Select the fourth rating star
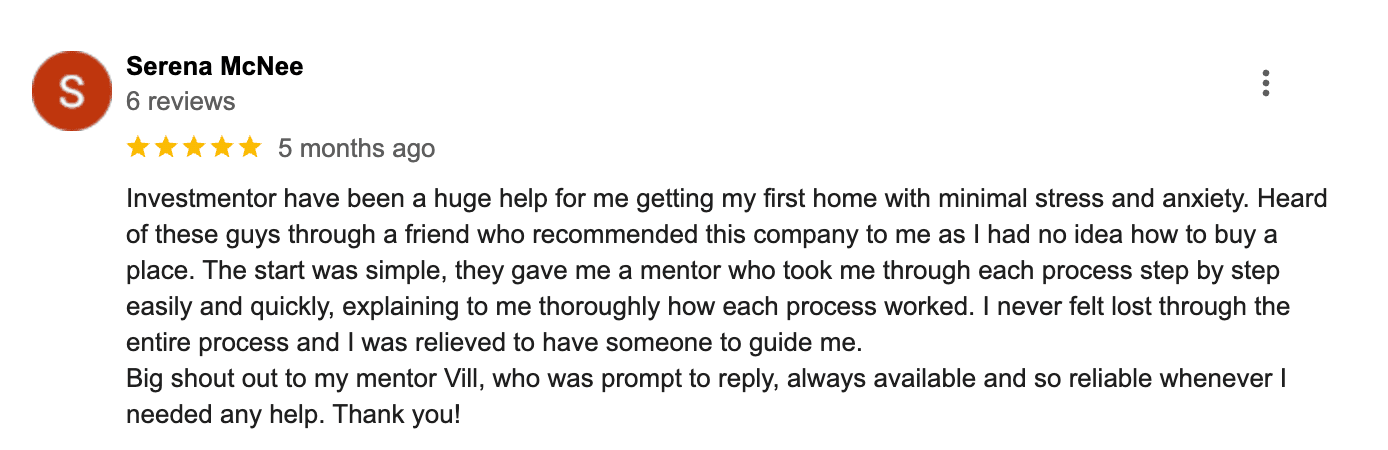 coord(222,148)
